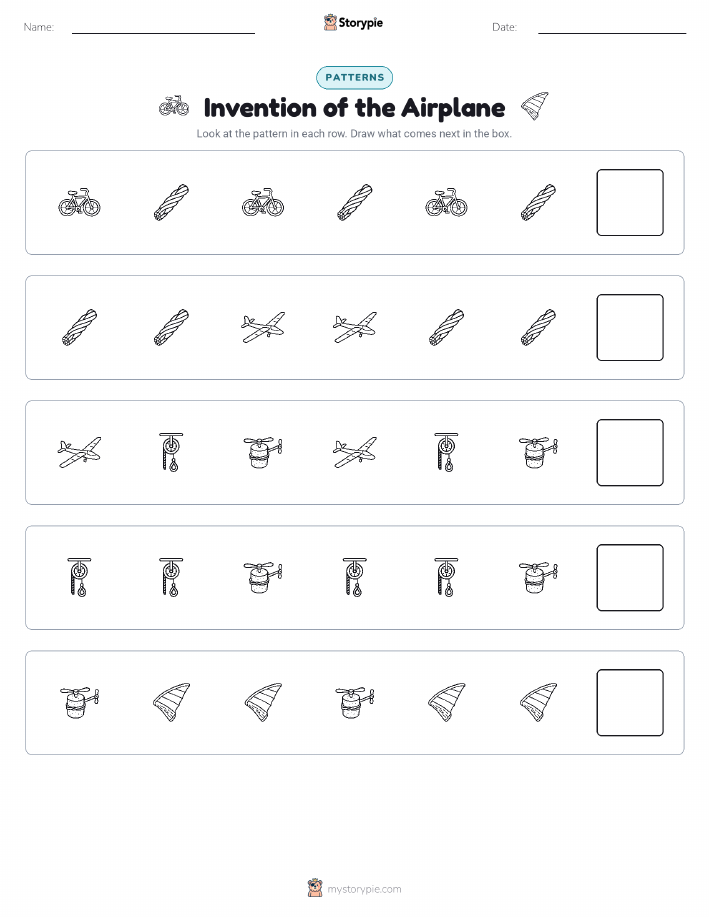Screen dimensions: 709x917
Task: Click the first pulley in row four
Action: [x=80, y=577]
